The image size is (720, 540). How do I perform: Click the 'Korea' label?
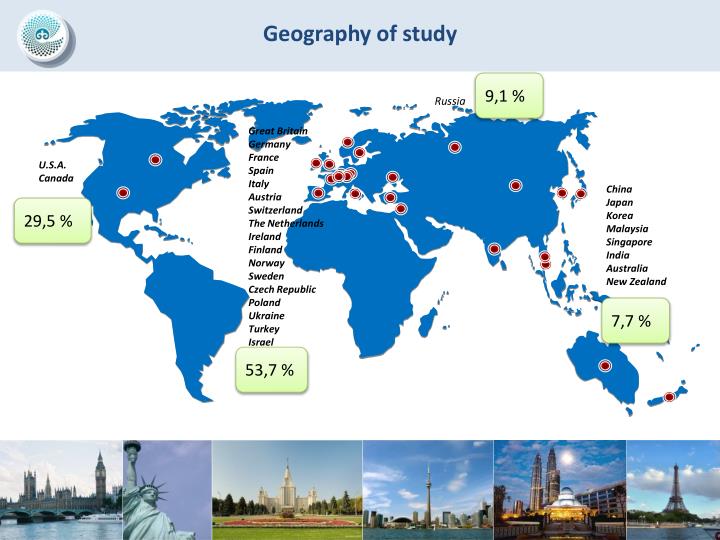click(x=619, y=216)
